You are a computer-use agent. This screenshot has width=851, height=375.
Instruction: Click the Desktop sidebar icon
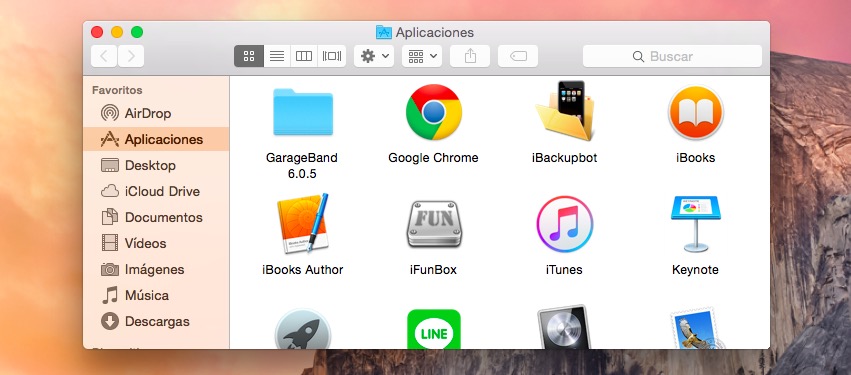[x=110, y=165]
